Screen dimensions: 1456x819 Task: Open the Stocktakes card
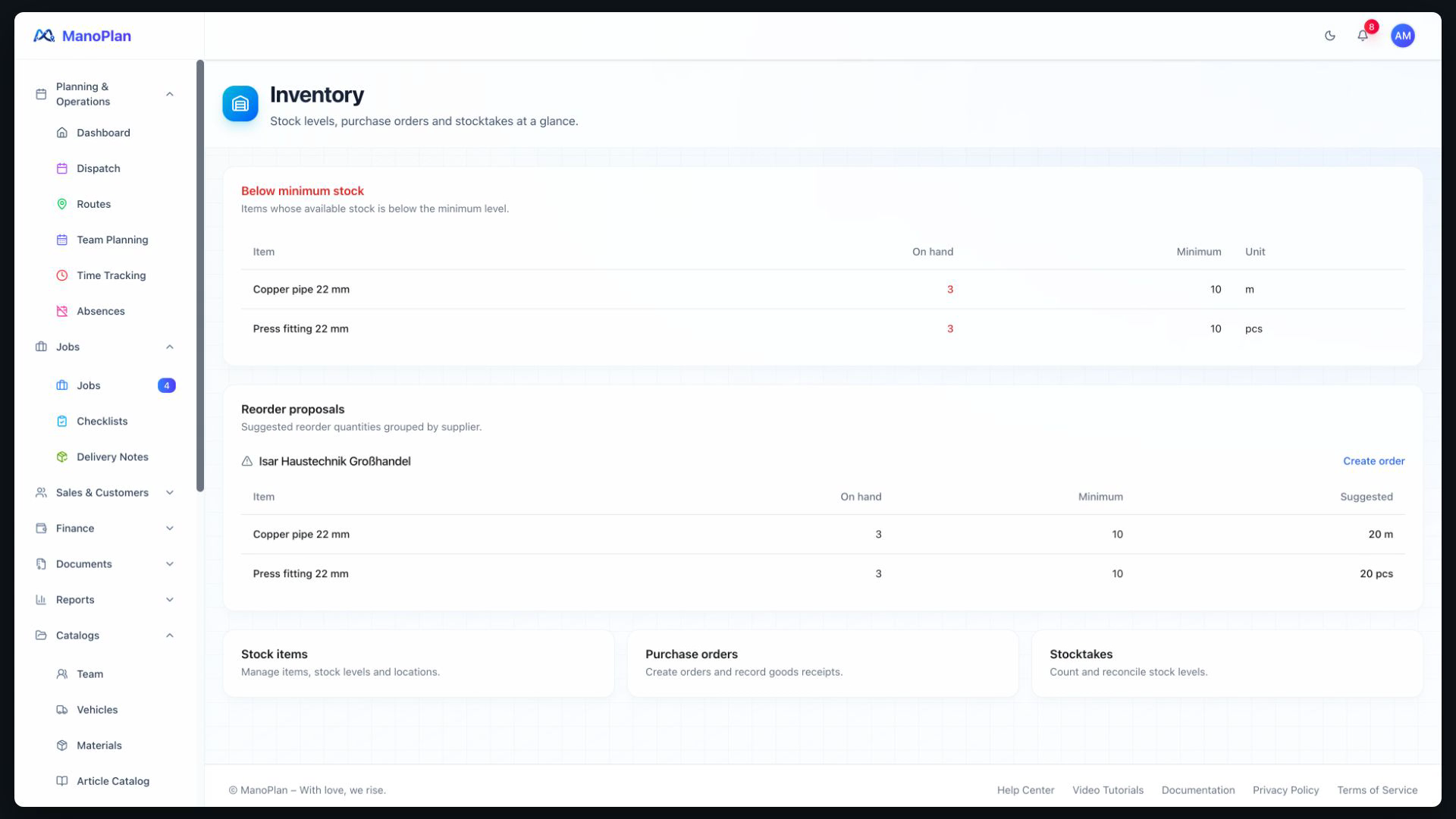coord(1227,663)
